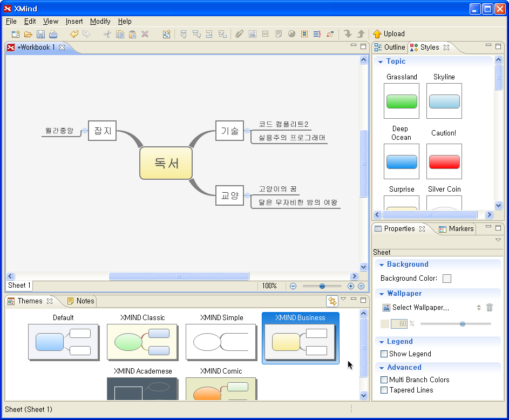The height and width of the screenshot is (420, 509).
Task: Click the New workbook toolbar icon
Action: coord(16,34)
